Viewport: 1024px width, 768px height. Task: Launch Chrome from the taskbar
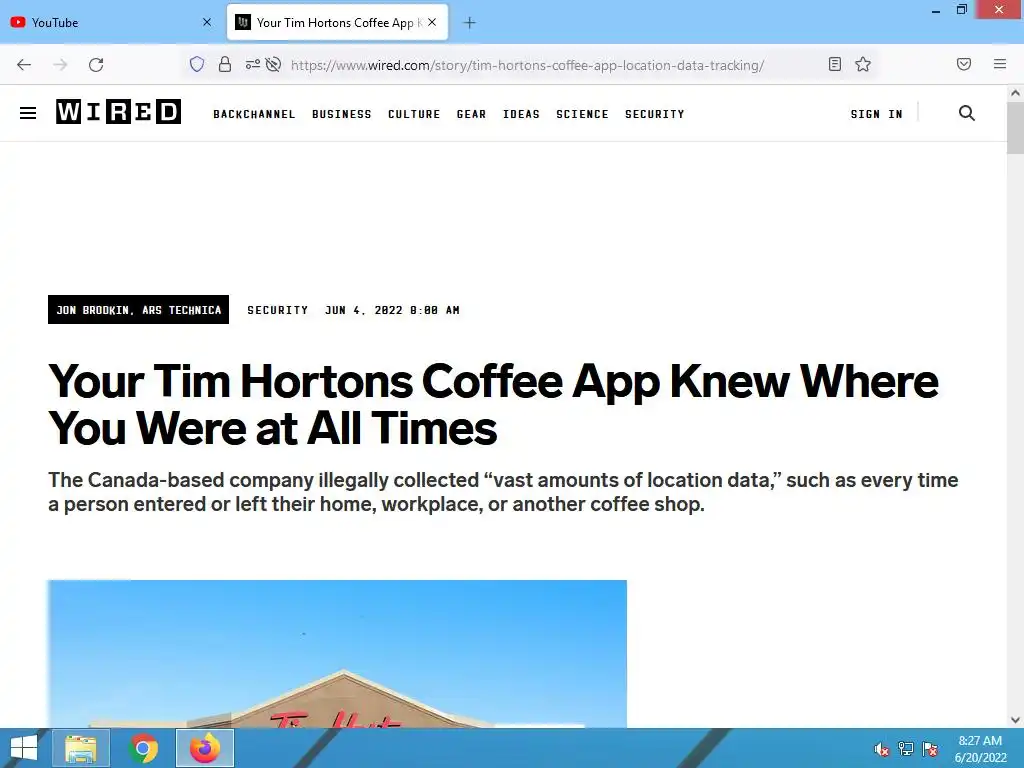(x=143, y=748)
